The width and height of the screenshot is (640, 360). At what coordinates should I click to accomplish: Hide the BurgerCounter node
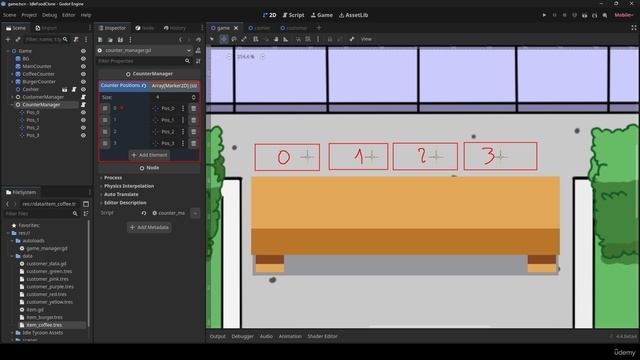(83, 82)
